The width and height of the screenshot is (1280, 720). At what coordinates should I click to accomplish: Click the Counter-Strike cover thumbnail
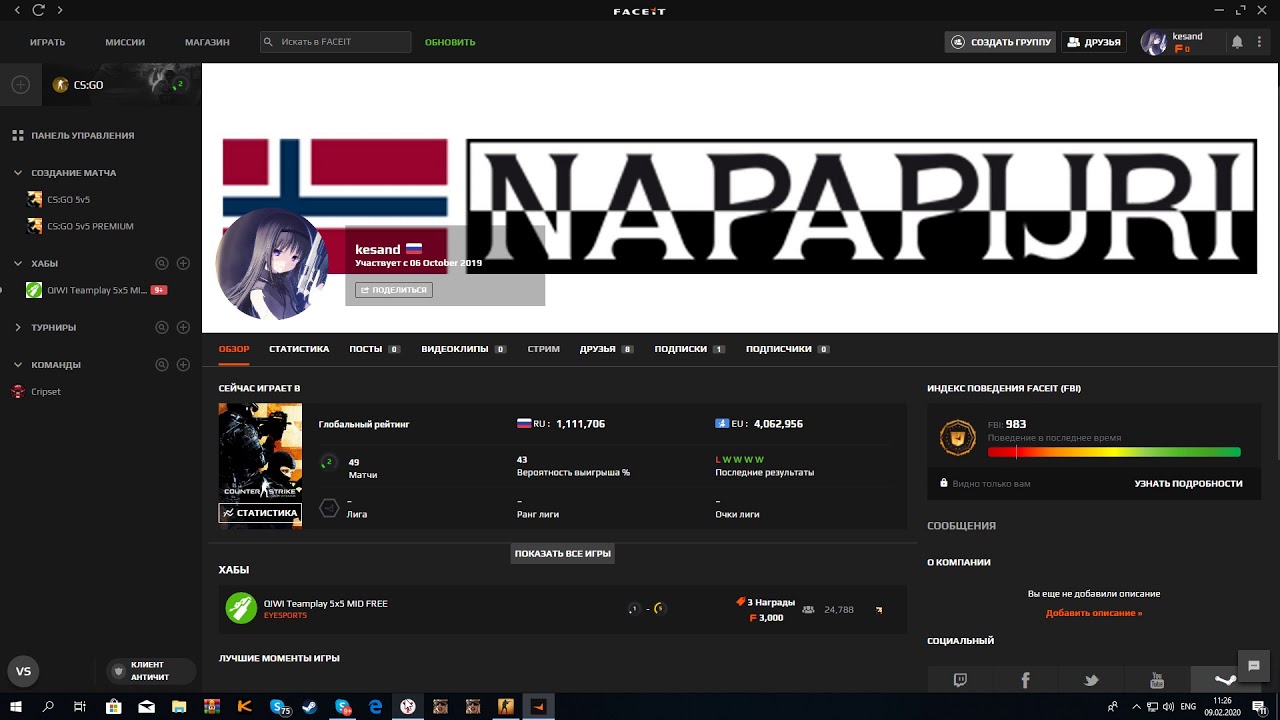click(x=260, y=452)
